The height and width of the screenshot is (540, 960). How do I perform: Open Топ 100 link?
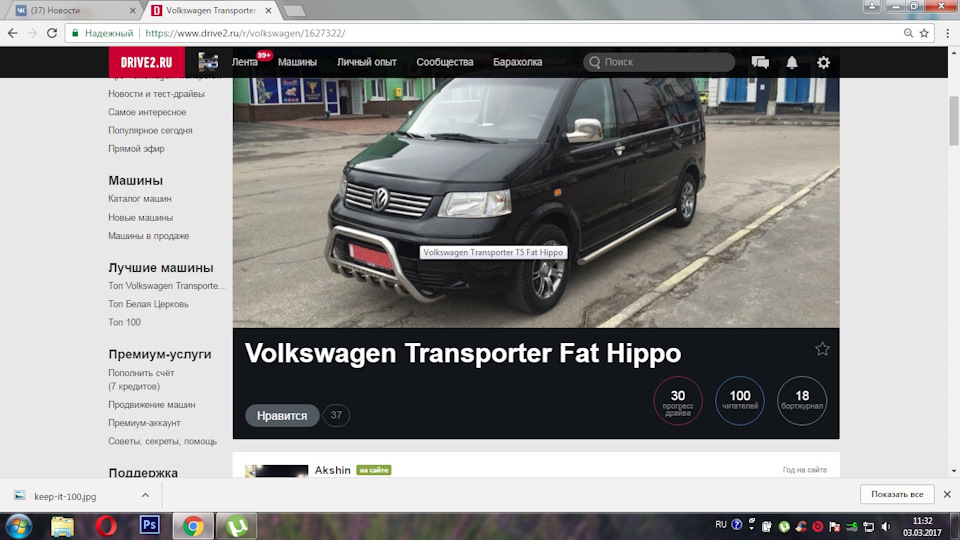pyautogui.click(x=124, y=322)
